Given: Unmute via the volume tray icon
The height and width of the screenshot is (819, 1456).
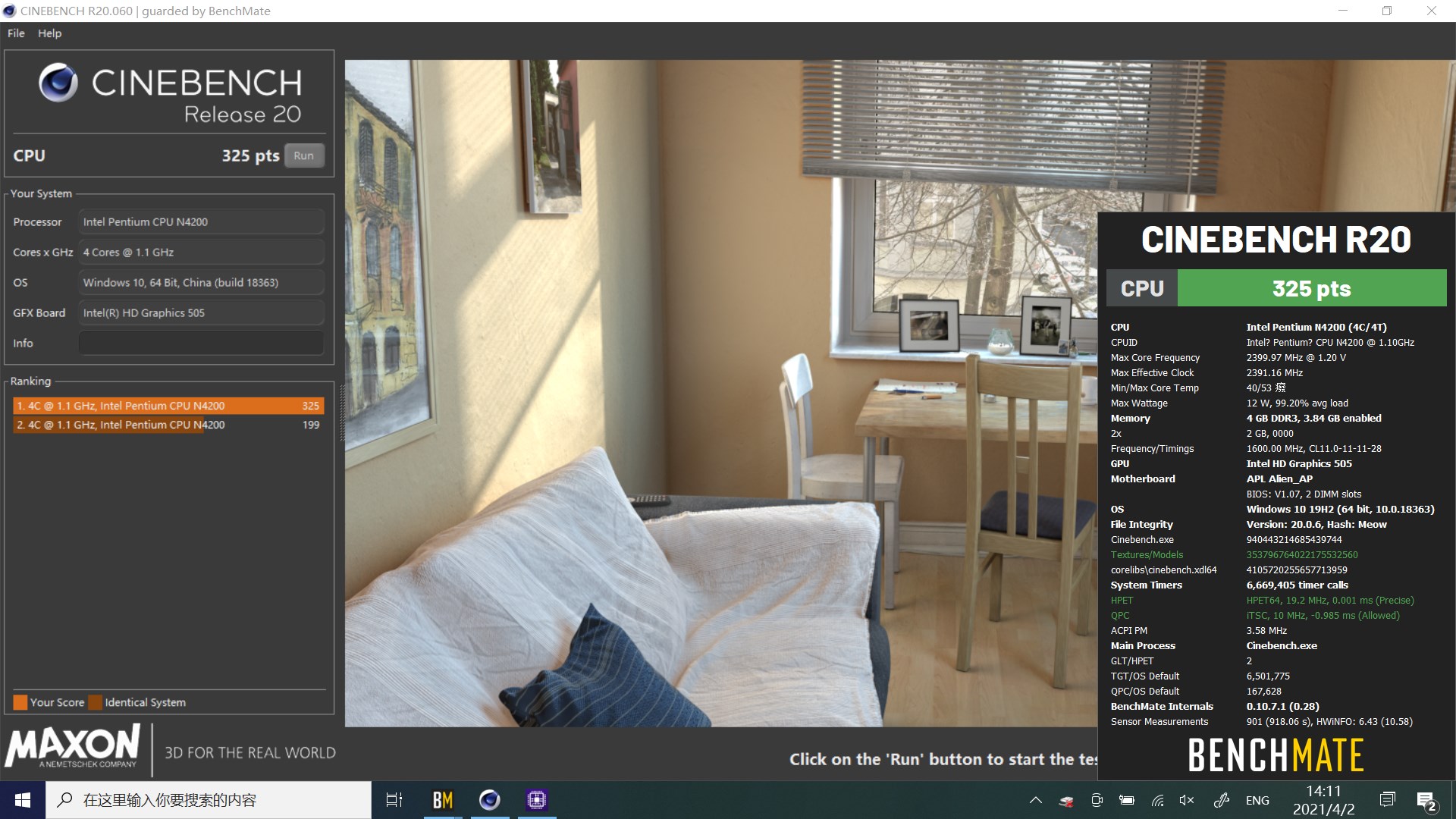Looking at the screenshot, I should (x=1188, y=800).
